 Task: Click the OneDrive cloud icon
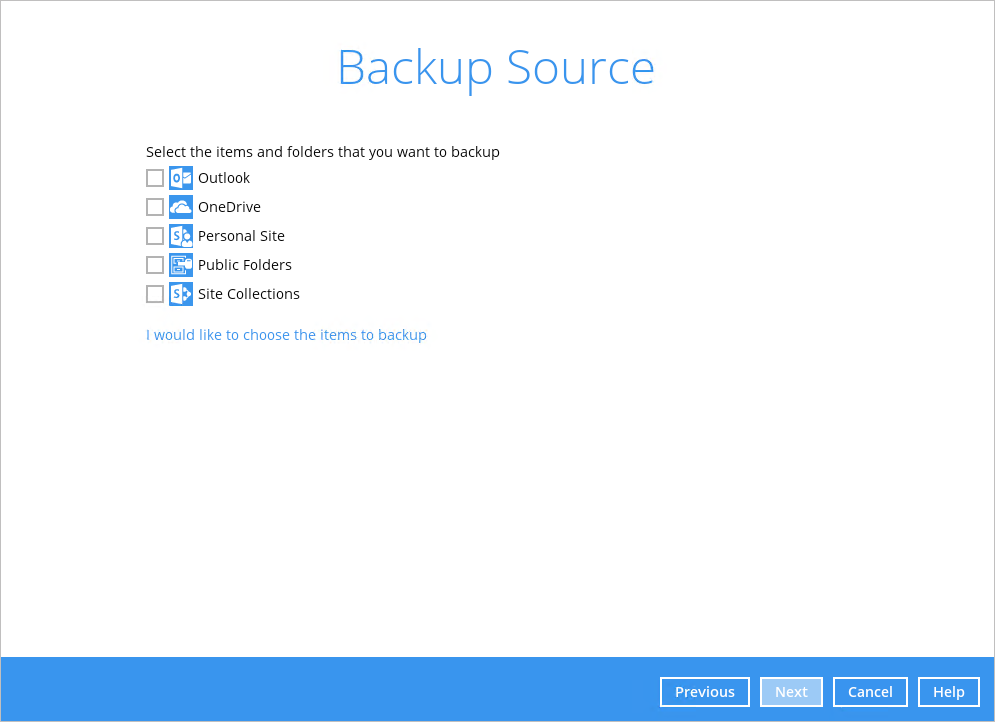(181, 207)
